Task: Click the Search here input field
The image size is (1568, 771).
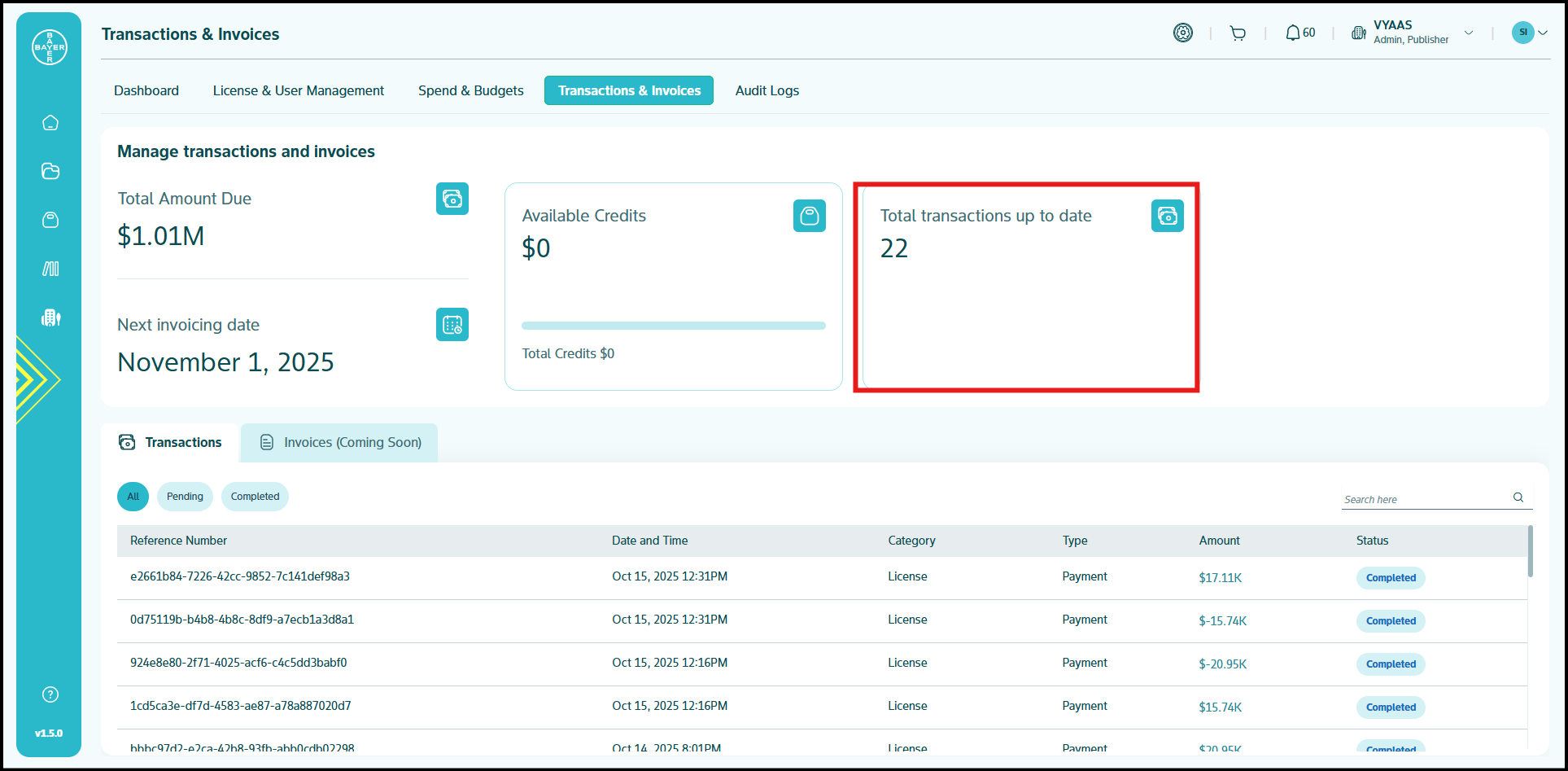Action: (x=1426, y=499)
